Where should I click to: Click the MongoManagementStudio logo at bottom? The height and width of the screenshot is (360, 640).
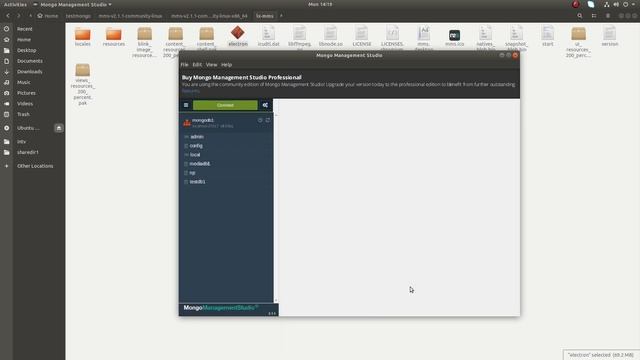pyautogui.click(x=220, y=307)
